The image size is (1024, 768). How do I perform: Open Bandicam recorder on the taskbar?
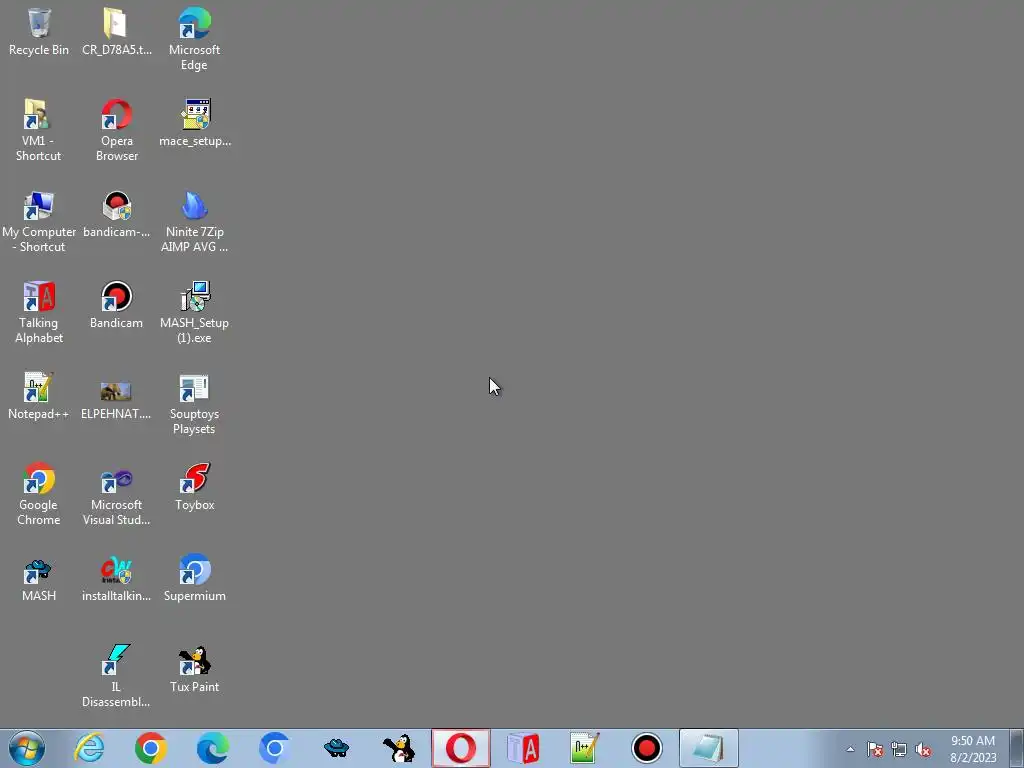point(647,748)
